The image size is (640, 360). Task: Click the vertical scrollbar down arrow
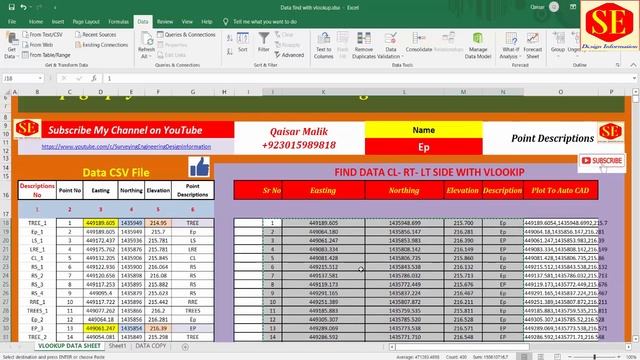tap(635, 338)
